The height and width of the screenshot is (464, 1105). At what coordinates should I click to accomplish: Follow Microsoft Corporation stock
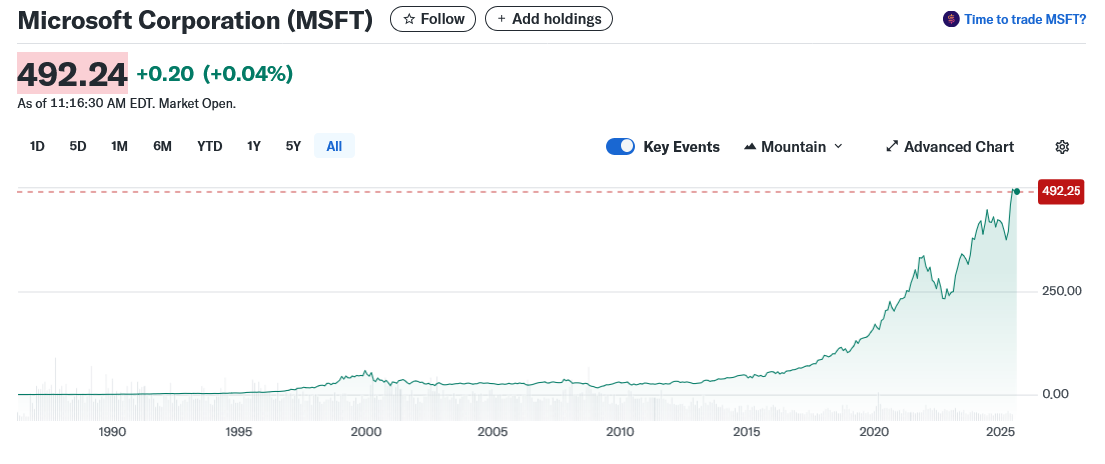(433, 19)
